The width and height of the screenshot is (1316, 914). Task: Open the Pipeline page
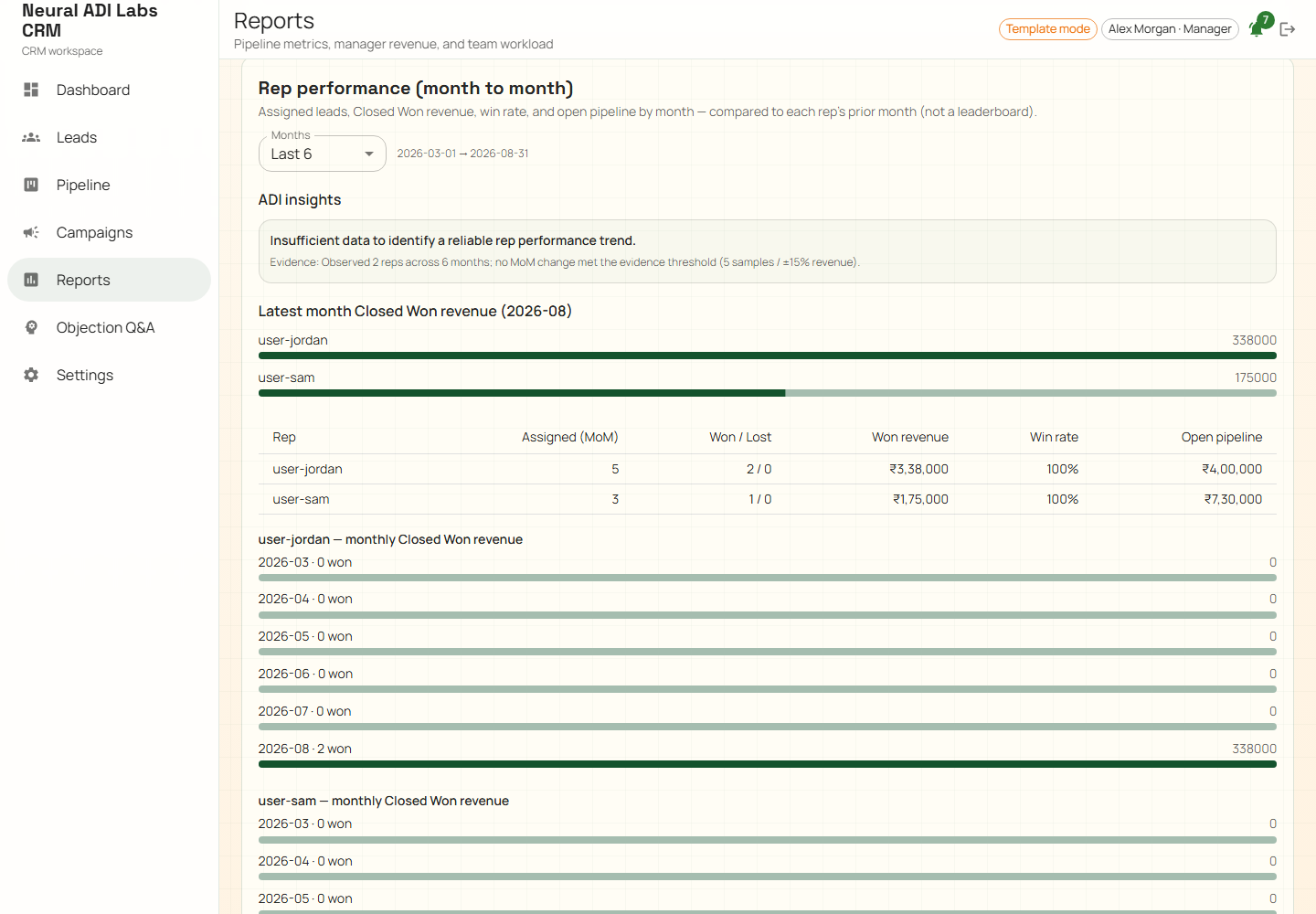click(109, 185)
